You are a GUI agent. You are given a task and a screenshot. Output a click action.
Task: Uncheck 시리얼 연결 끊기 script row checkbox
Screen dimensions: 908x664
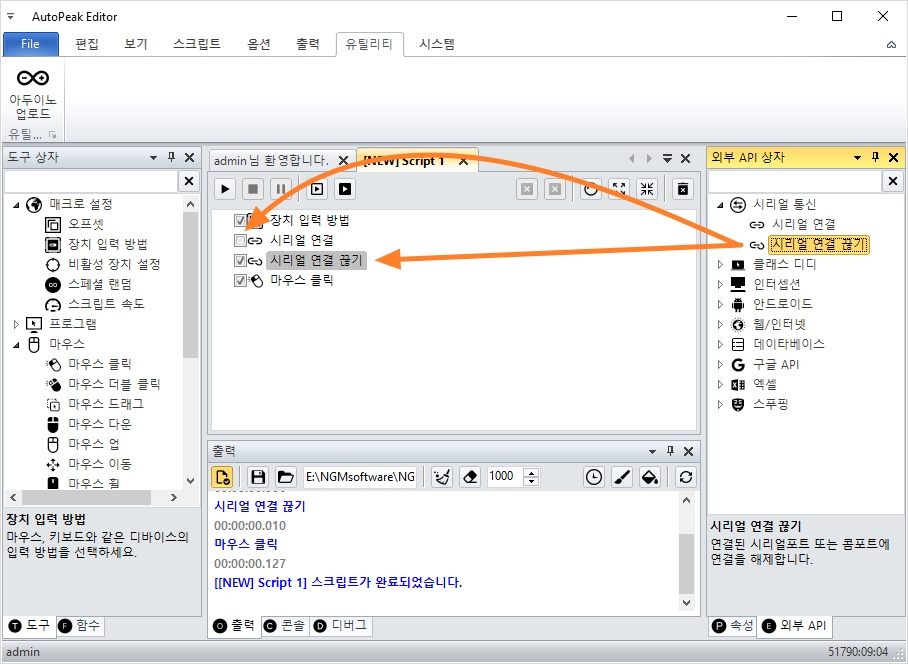point(240,261)
